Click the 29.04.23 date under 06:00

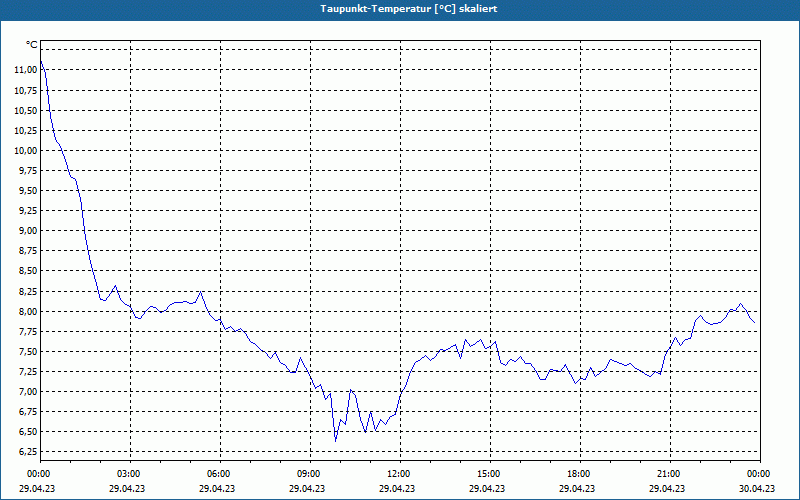point(217,488)
